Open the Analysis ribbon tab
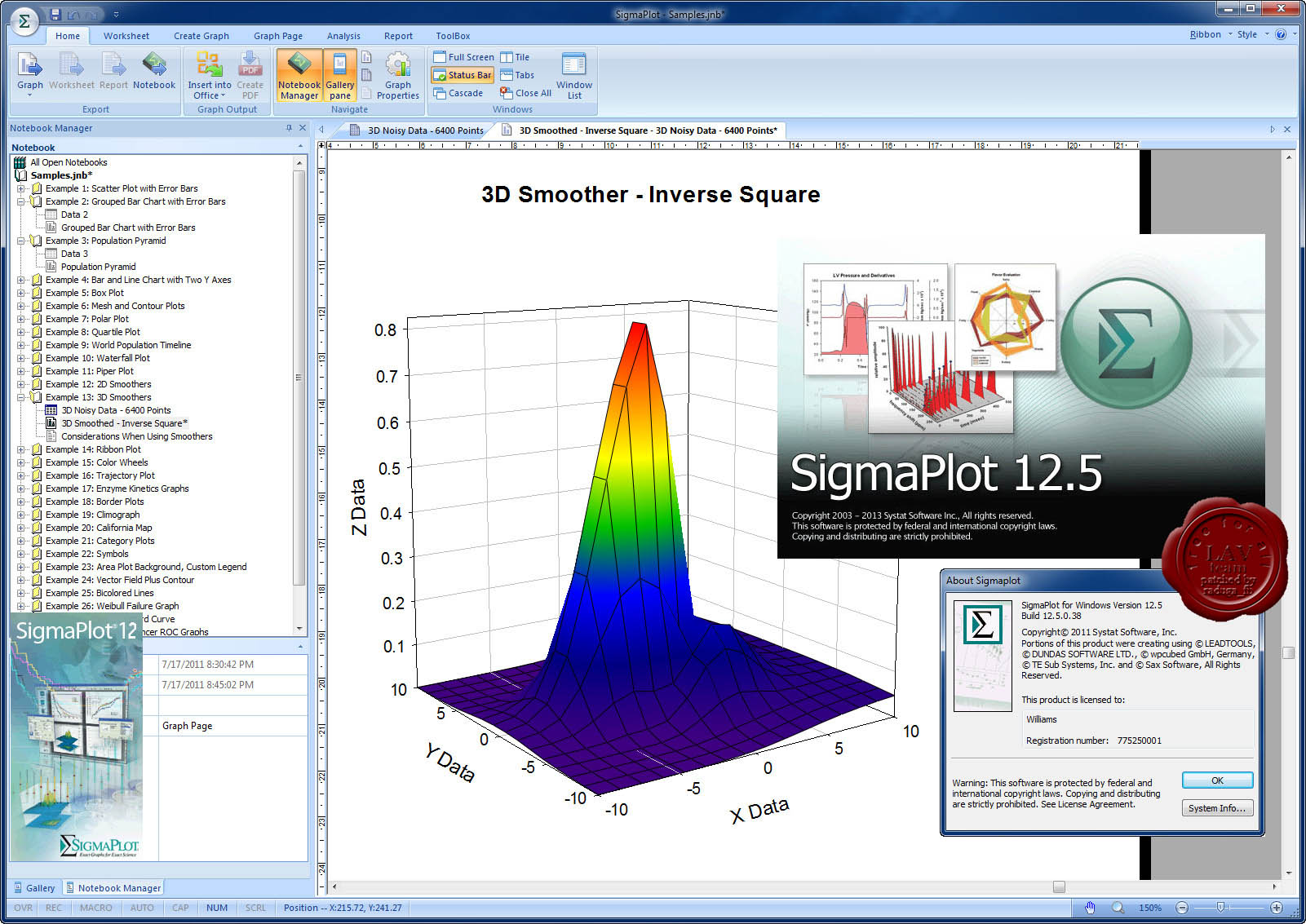Viewport: 1306px width, 924px height. [x=343, y=36]
